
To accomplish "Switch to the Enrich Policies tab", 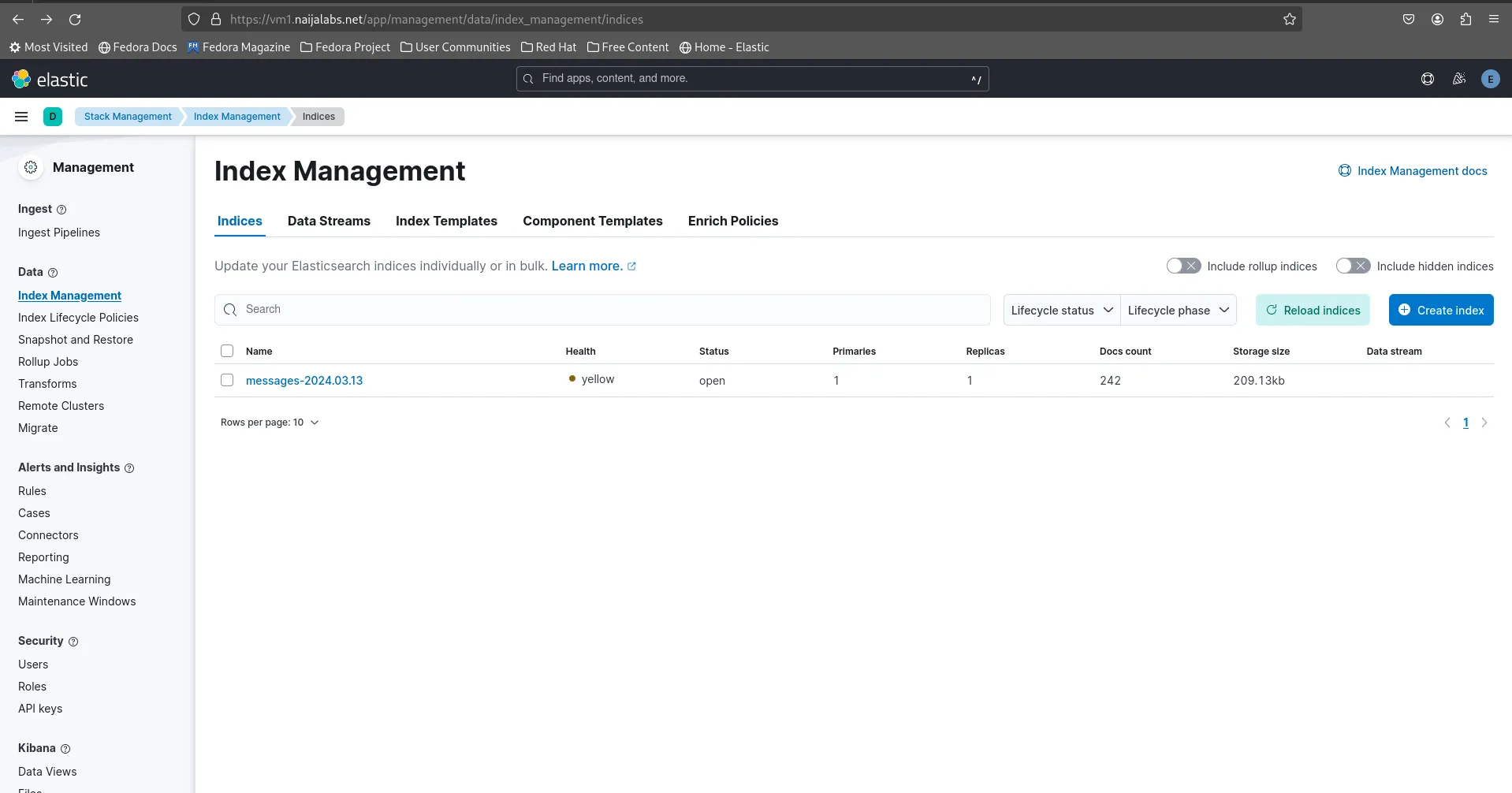I will [733, 221].
